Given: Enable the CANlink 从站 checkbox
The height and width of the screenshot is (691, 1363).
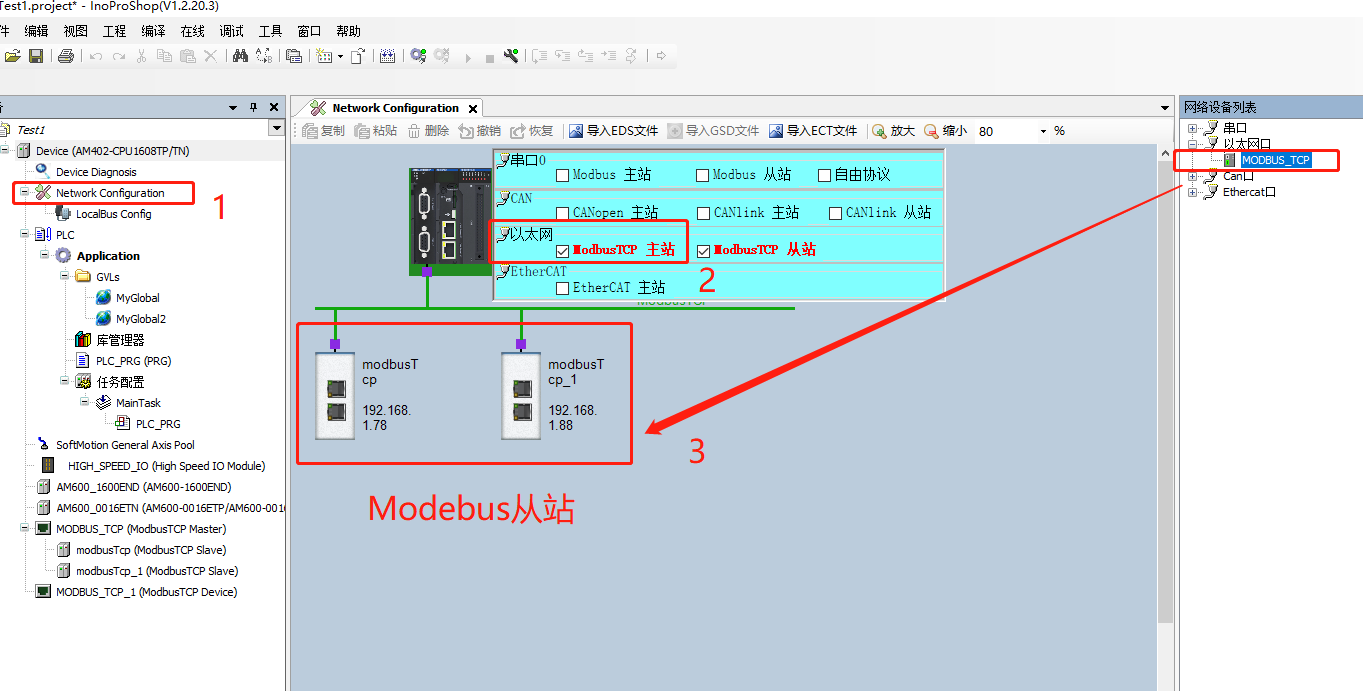Looking at the screenshot, I should click(836, 213).
